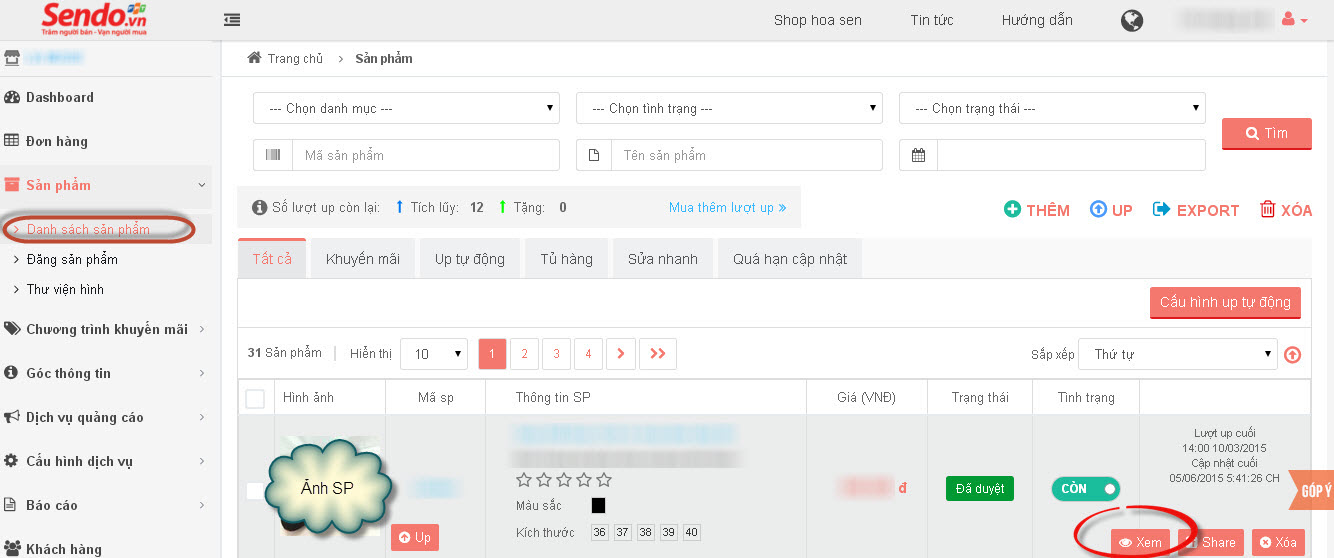Screen dimensions: 1334x558
Task: Click the EXPORT icon
Action: [x=1162, y=210]
